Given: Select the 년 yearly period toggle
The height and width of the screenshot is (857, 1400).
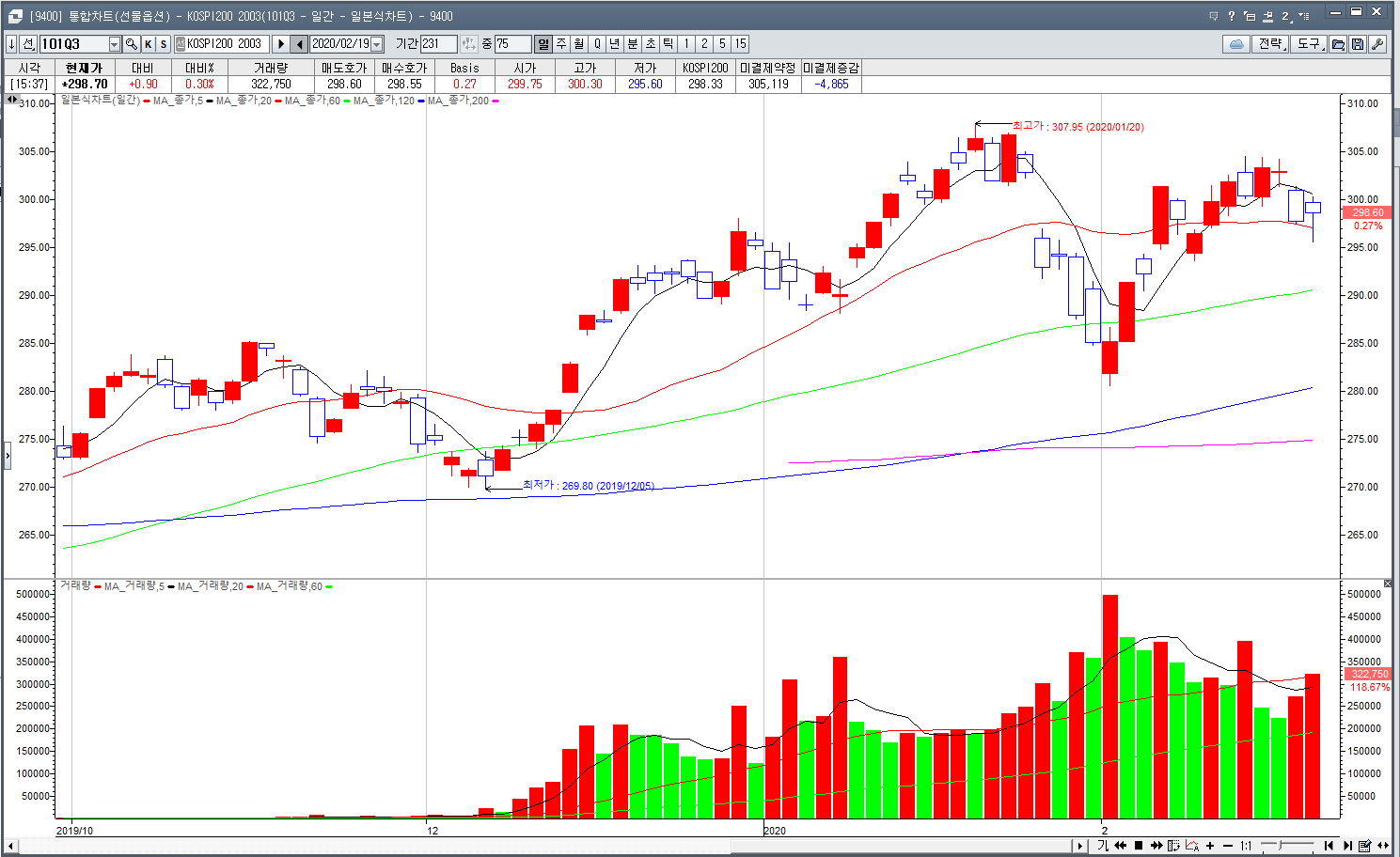Looking at the screenshot, I should [x=615, y=44].
